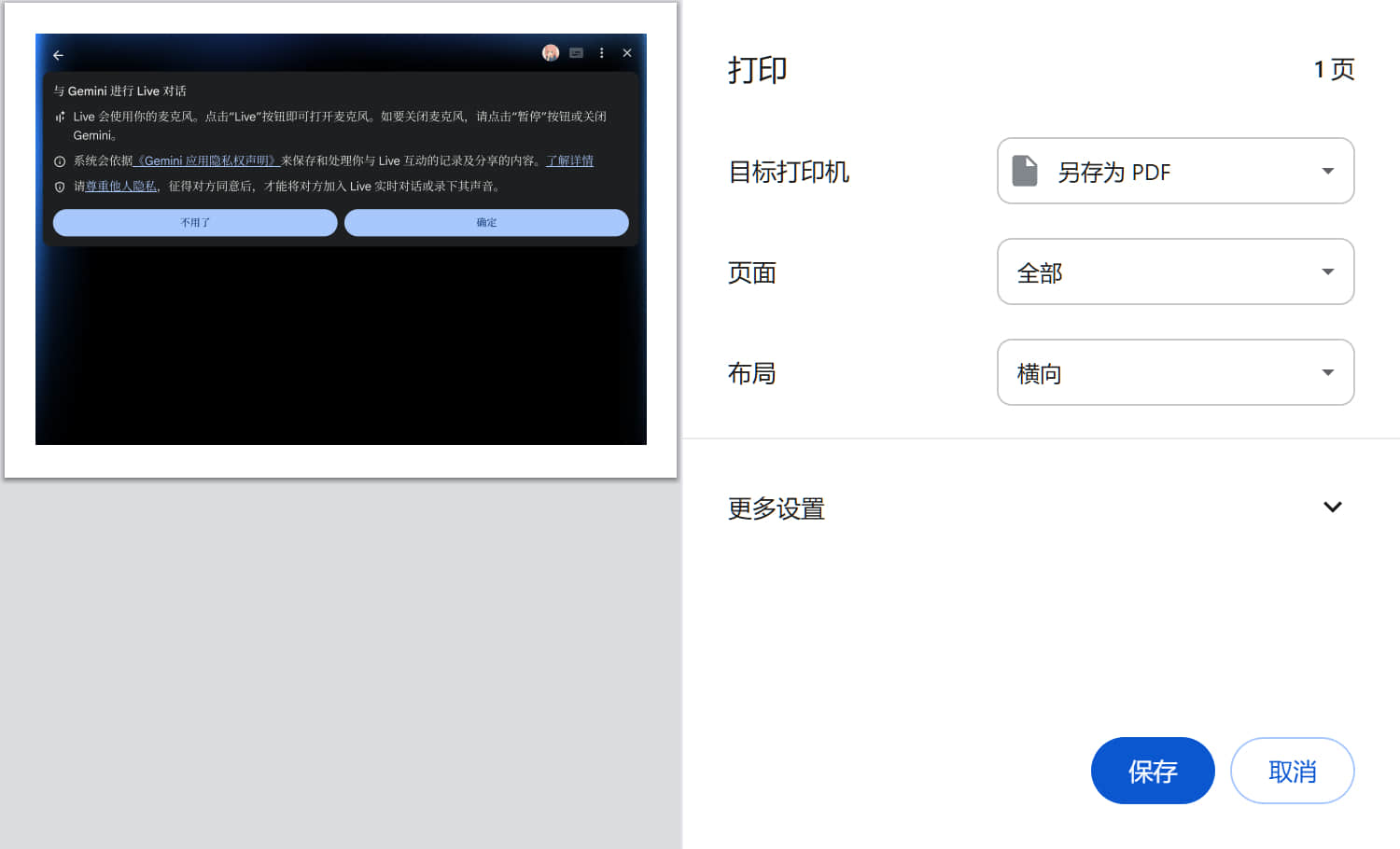Screen dimensions: 1400x849
Task: Click the 布局 label
Action: click(x=751, y=373)
